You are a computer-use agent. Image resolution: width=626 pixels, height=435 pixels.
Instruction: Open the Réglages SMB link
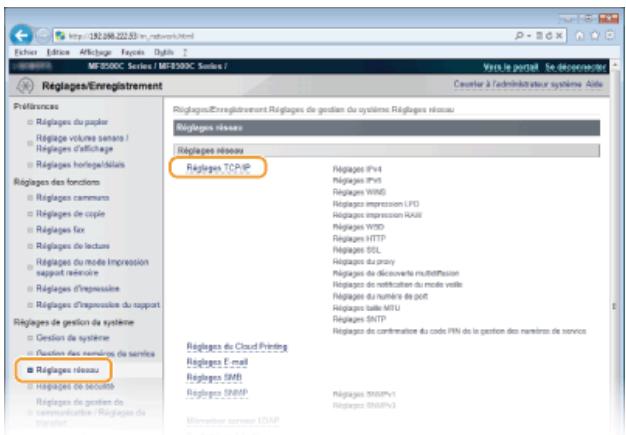click(214, 377)
